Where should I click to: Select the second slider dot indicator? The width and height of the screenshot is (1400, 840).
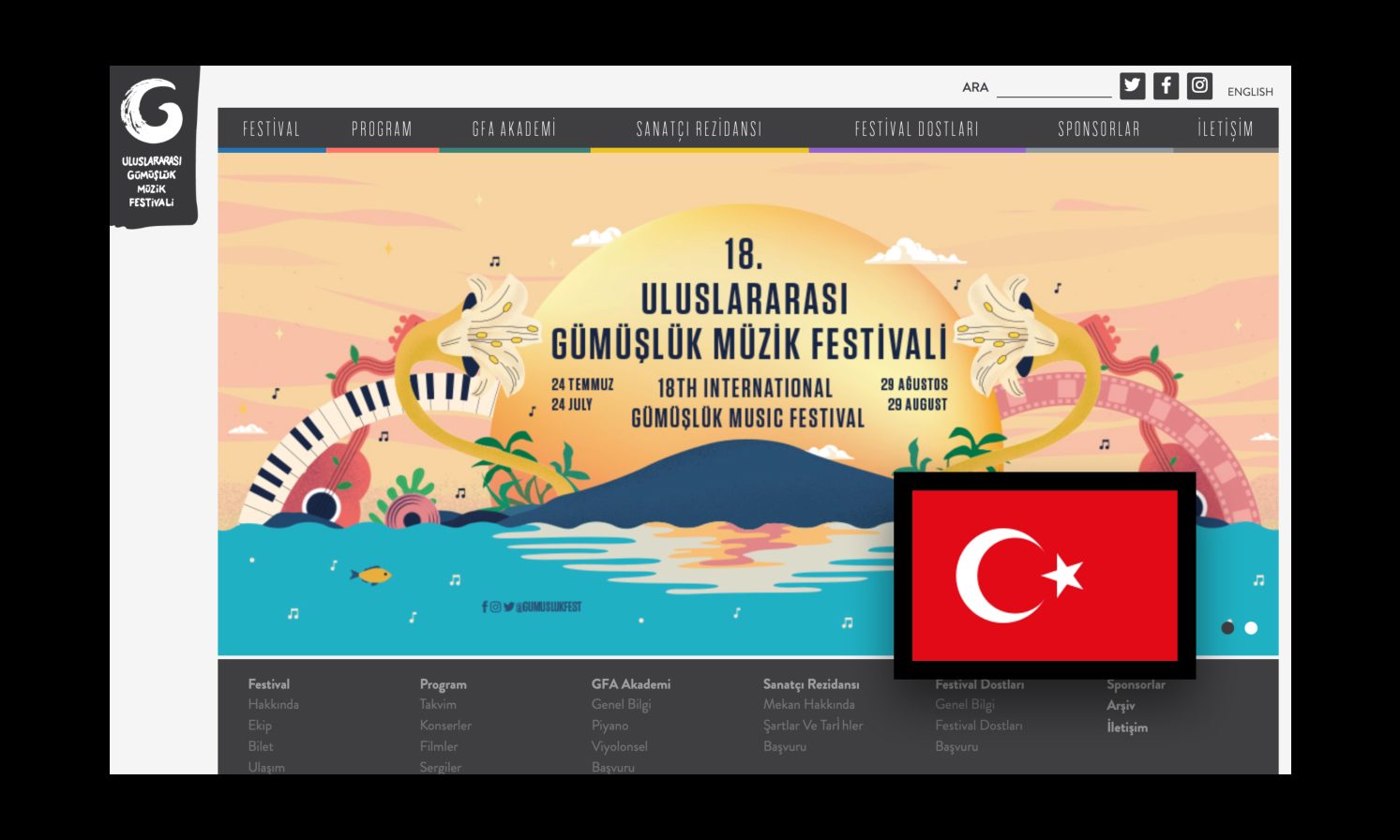click(x=1251, y=628)
